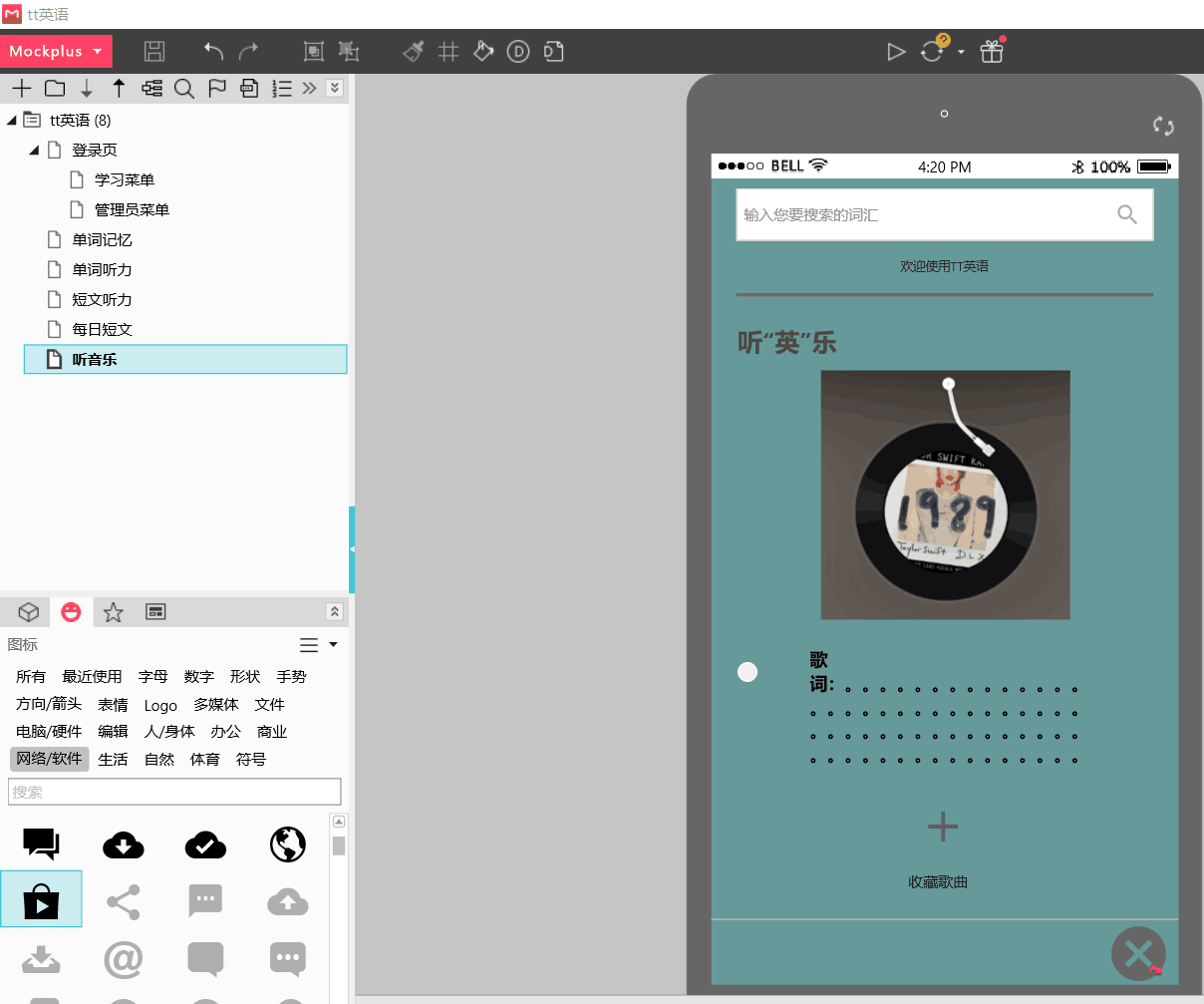This screenshot has height=1004, width=1204.
Task: Select the 听音乐 page
Action: coord(185,360)
